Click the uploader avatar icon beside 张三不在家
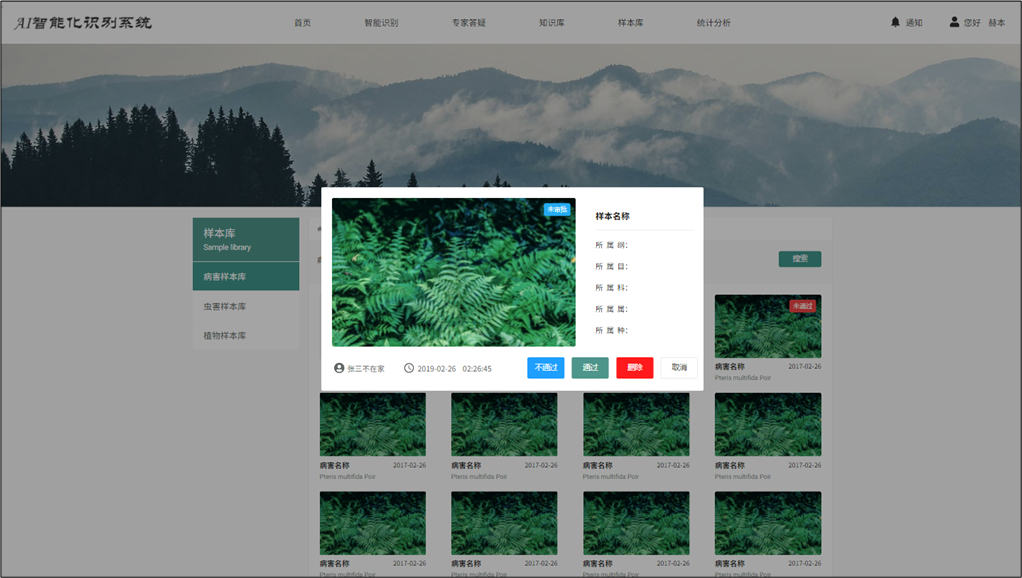The height and width of the screenshot is (578, 1022). 339,368
